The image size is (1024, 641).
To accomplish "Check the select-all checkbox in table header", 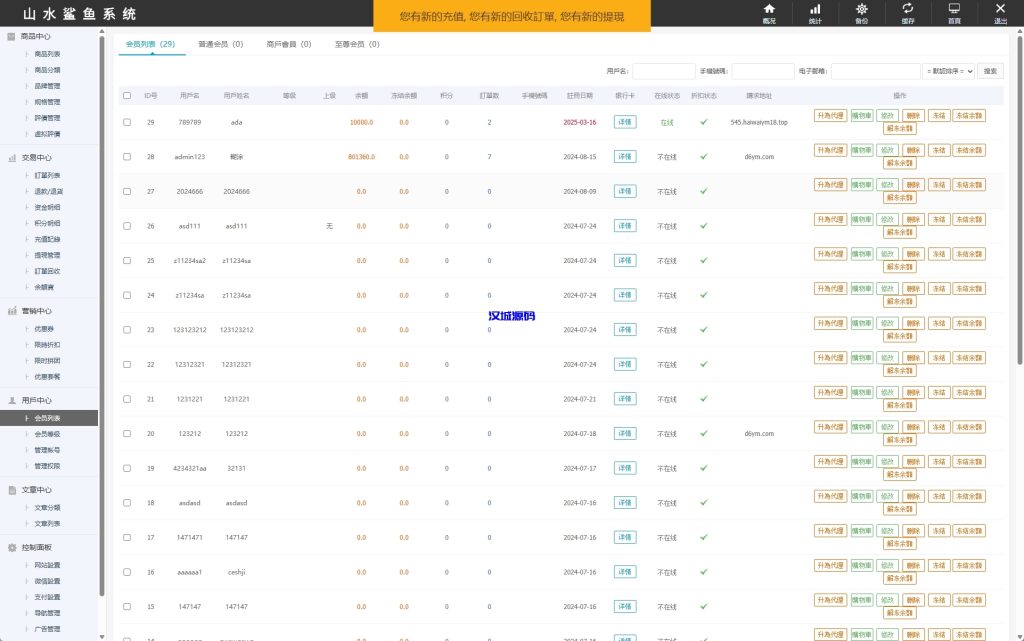I will click(126, 95).
